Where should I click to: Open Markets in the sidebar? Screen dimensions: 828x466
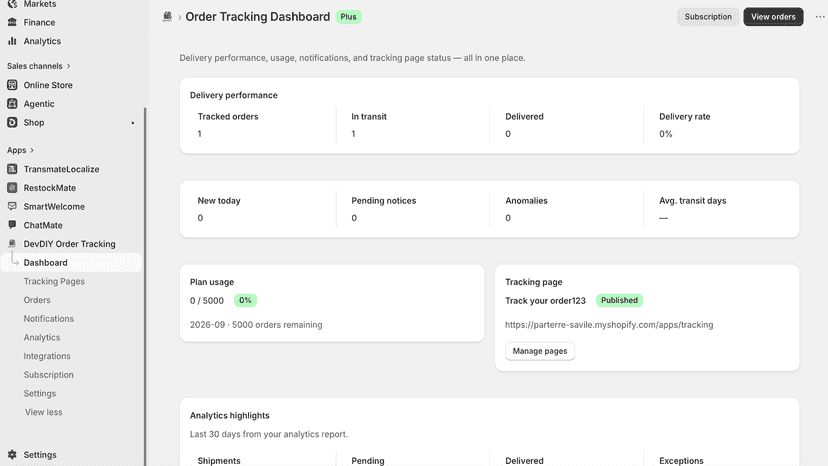tap(40, 4)
